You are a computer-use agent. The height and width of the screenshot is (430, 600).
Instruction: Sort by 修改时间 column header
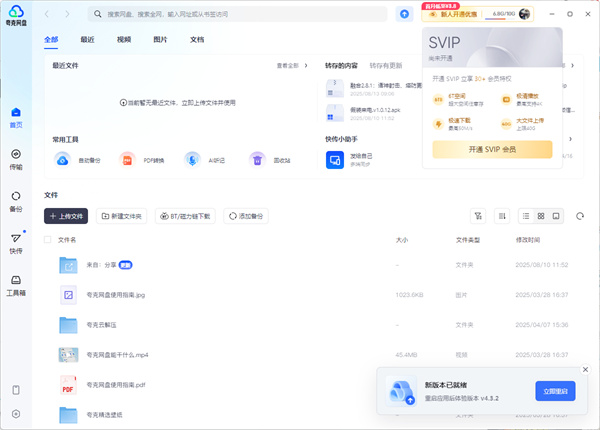pyautogui.click(x=528, y=240)
